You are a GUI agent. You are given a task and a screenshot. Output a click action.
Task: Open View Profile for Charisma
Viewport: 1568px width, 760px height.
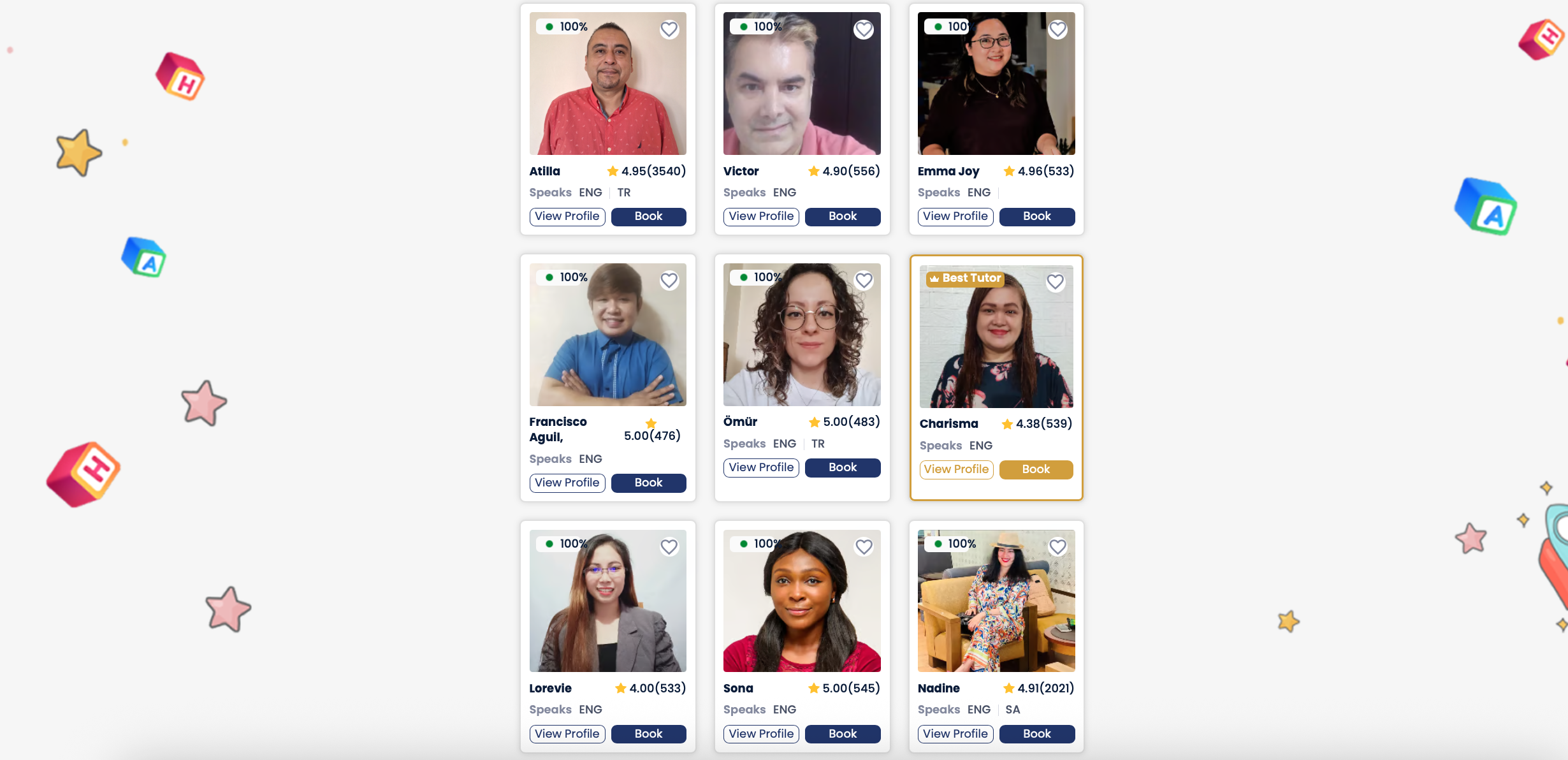pyautogui.click(x=956, y=470)
